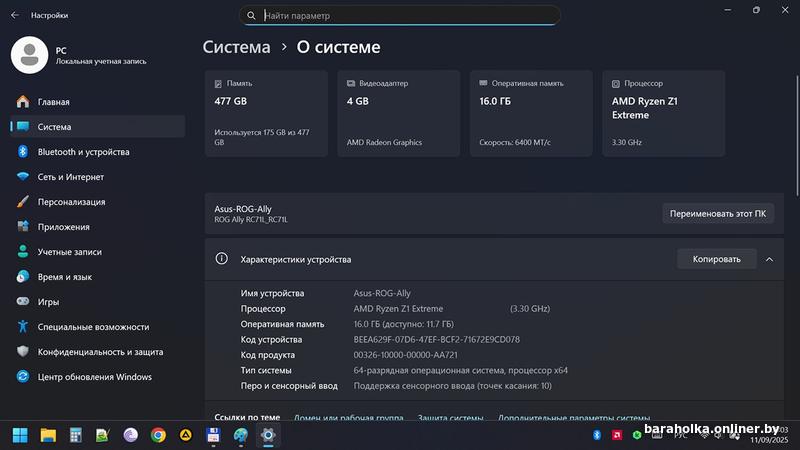Open the Память 477 GB card

266,113
